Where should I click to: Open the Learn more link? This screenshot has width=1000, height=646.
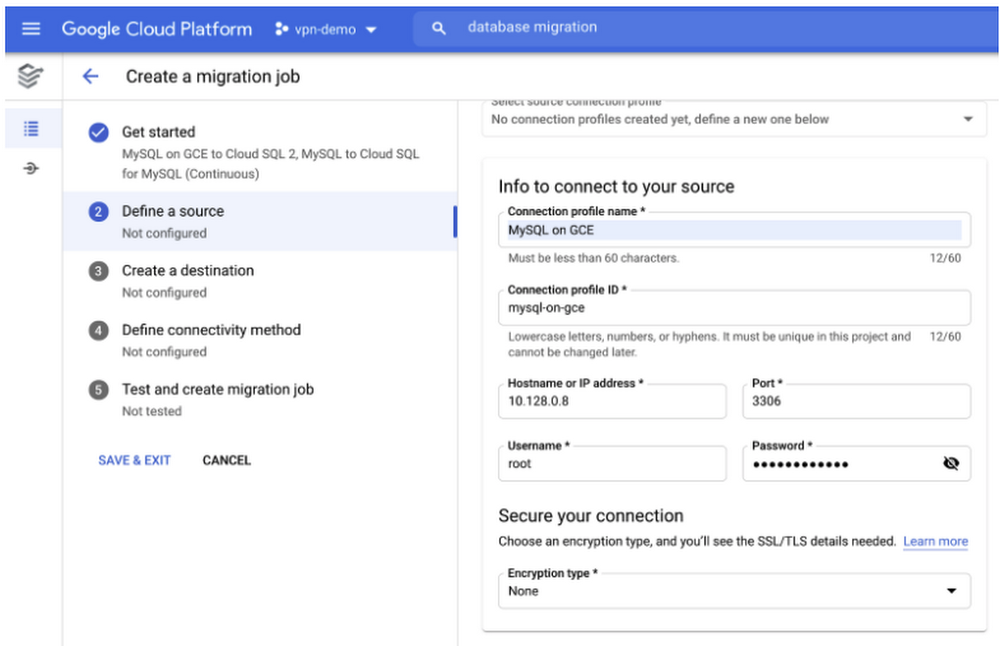click(x=936, y=541)
